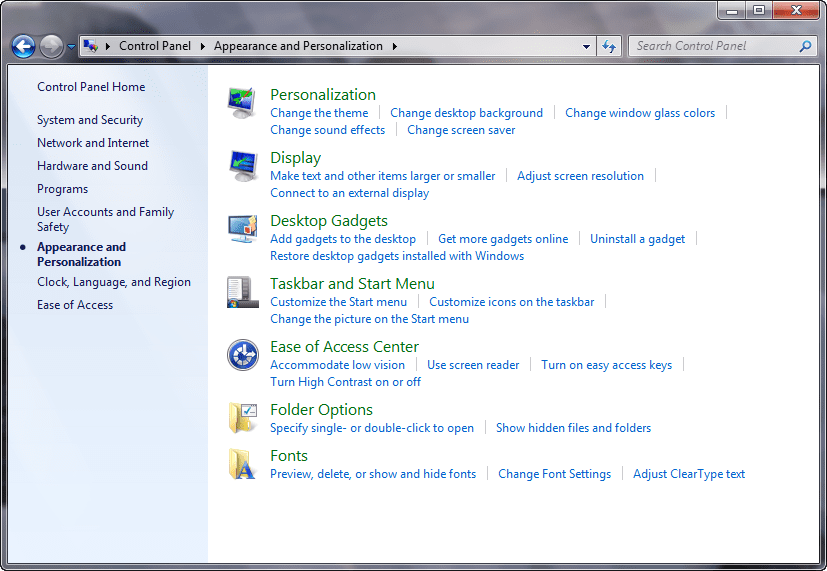Click Change desktop background link
This screenshot has height=571, width=827.
click(466, 113)
